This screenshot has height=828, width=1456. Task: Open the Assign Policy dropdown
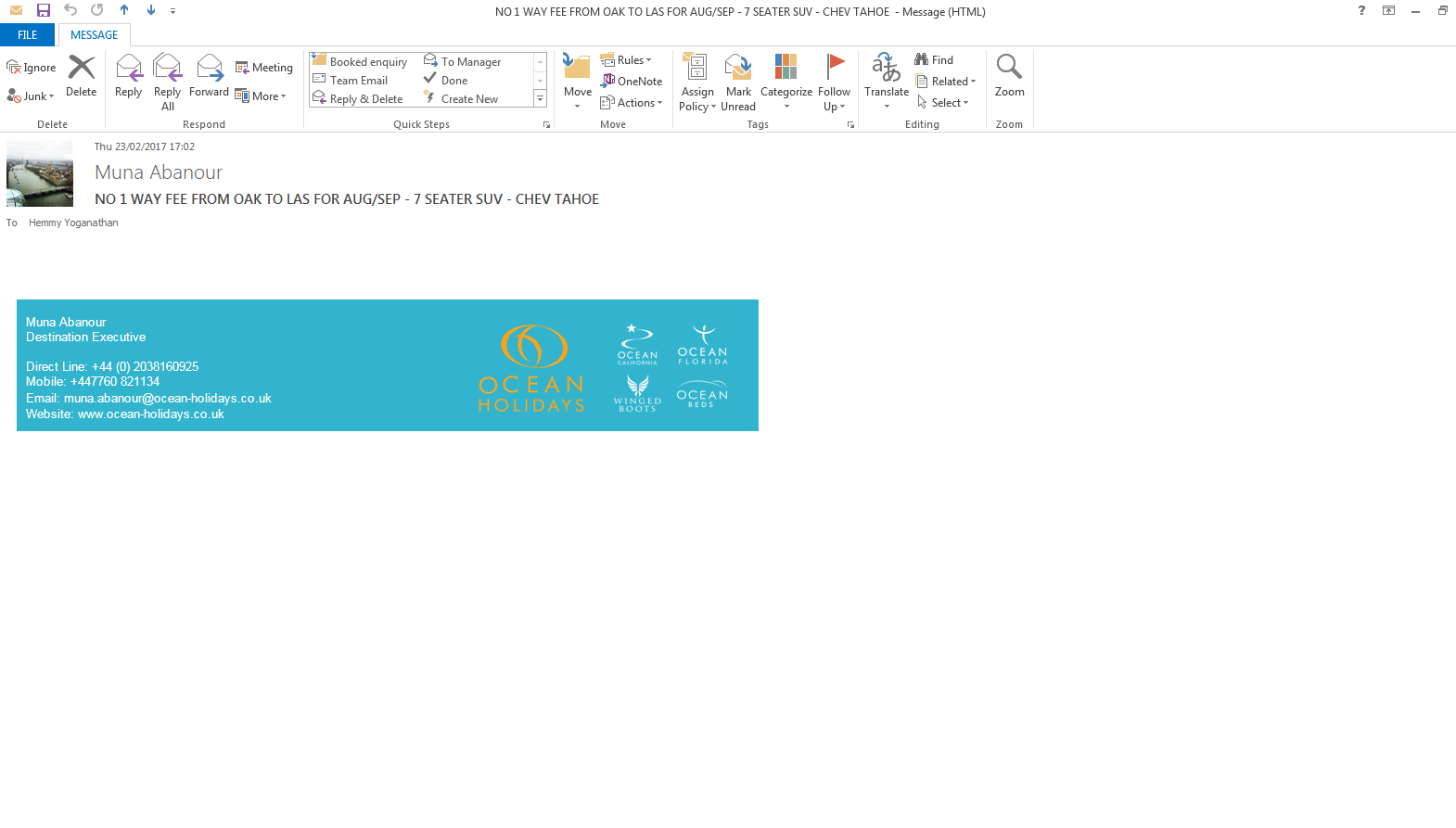pyautogui.click(x=697, y=83)
